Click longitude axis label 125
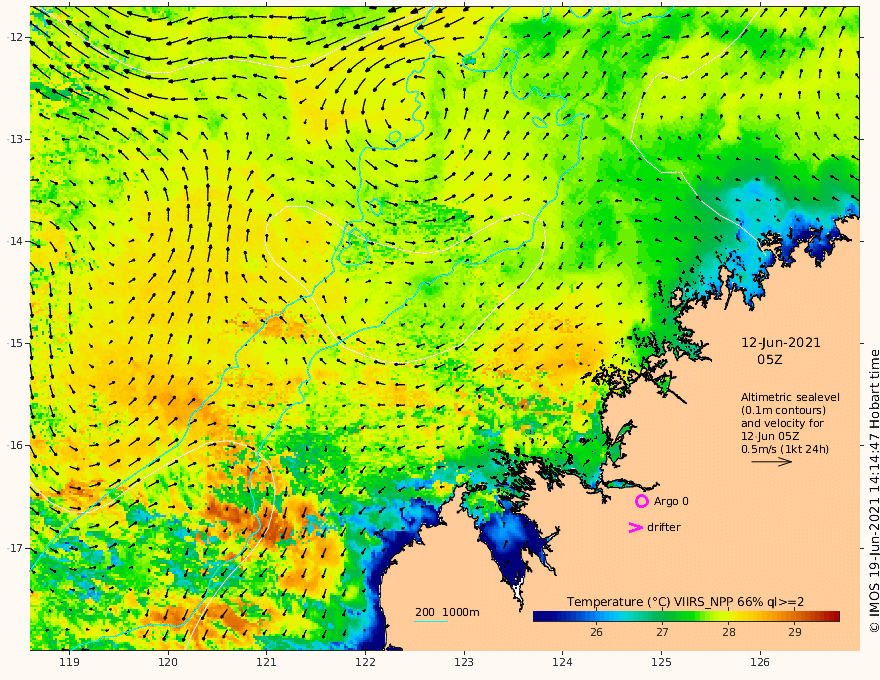Screen dimensions: 880x680 [x=662, y=663]
